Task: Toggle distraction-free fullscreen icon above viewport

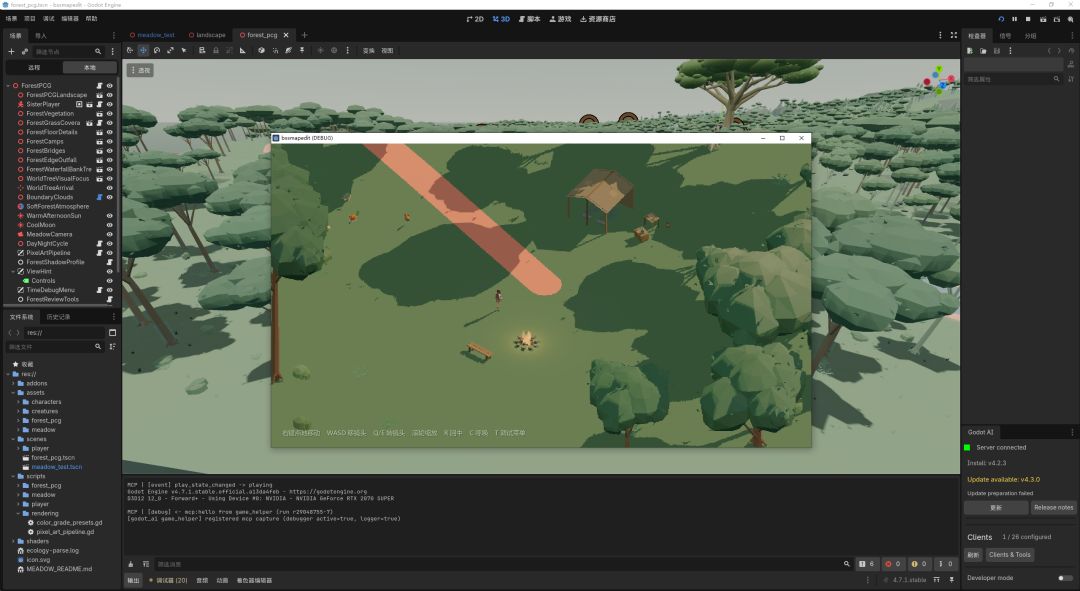Action: coord(954,35)
